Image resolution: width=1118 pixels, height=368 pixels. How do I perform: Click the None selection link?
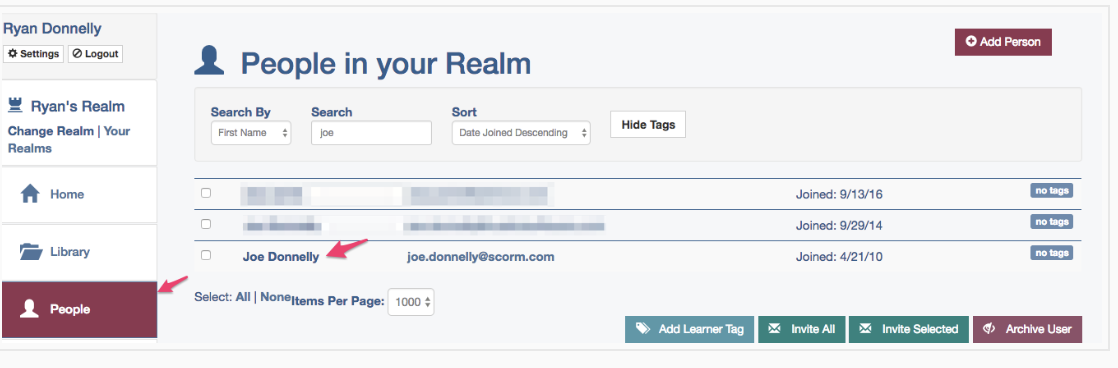tap(275, 297)
